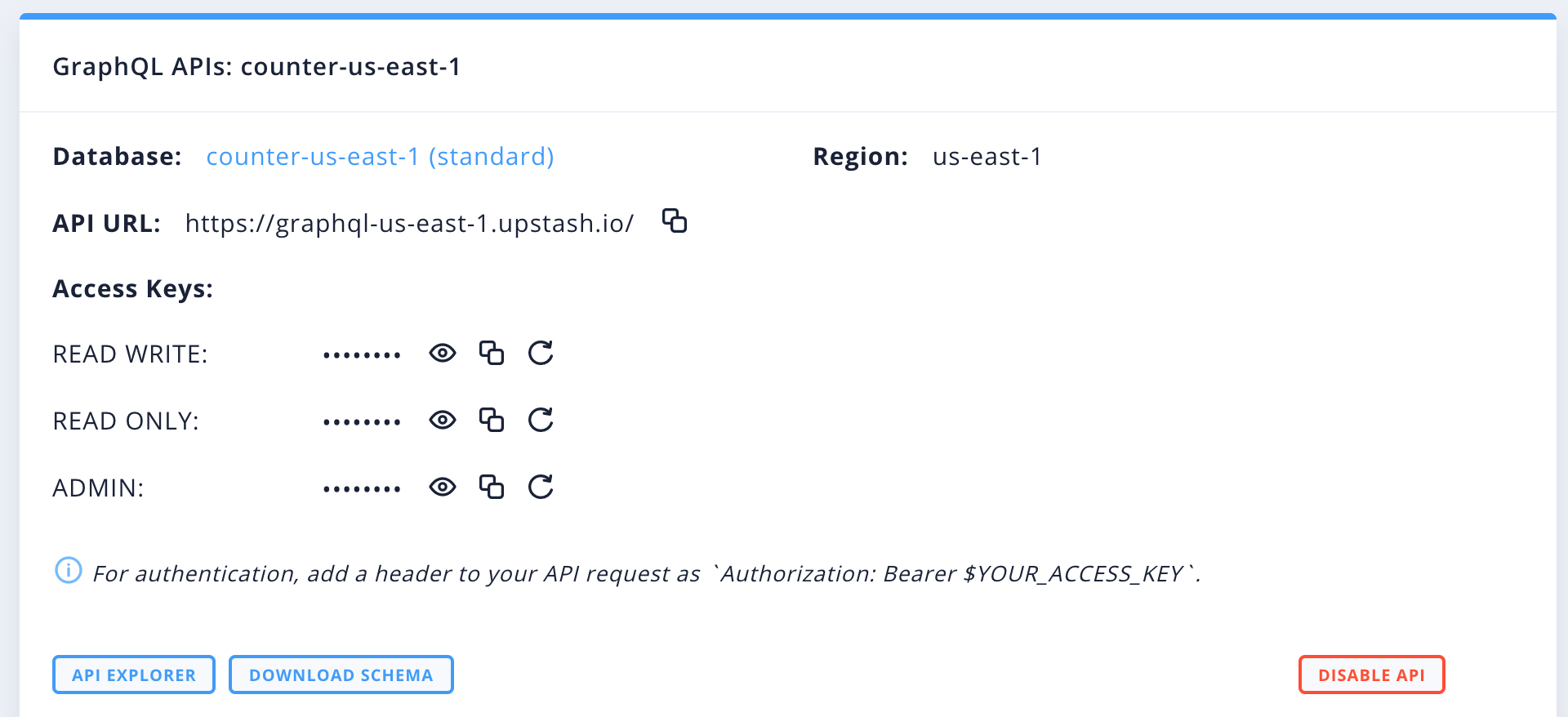Click the masked READ WRITE key dots
The image size is (1568, 717).
[x=362, y=355]
